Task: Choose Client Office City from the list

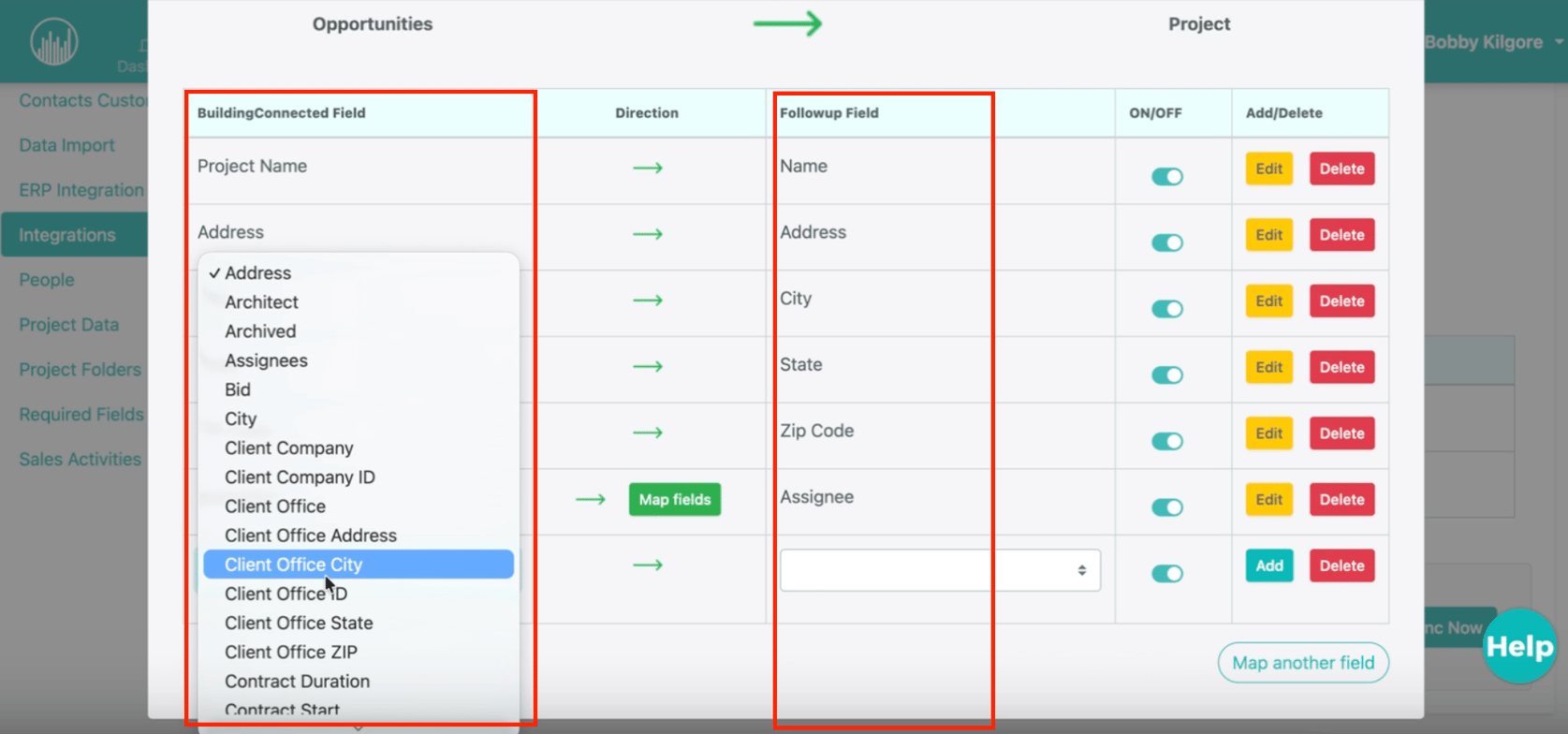Action: (x=359, y=565)
